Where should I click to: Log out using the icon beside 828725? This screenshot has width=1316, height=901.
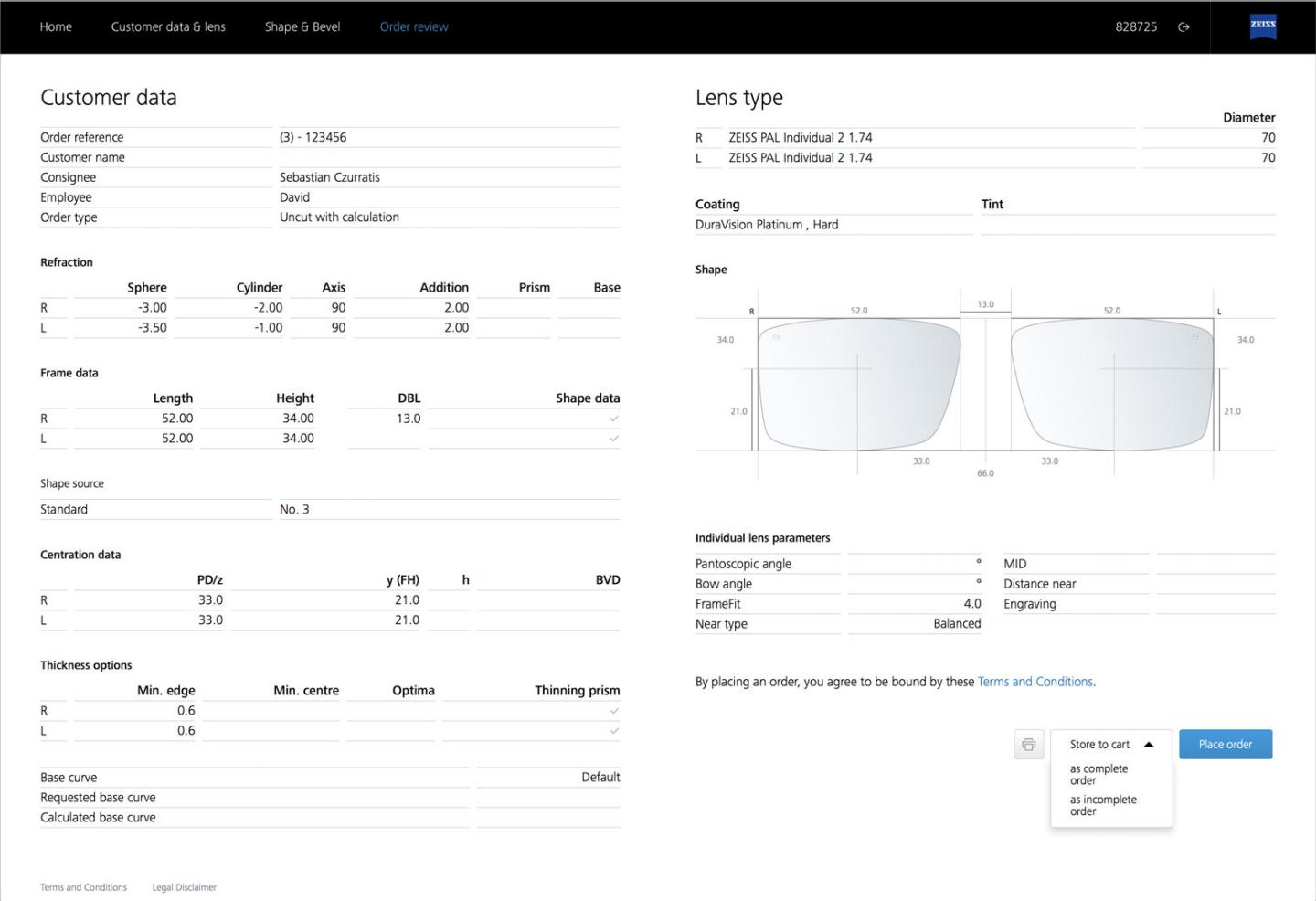[x=1184, y=26]
